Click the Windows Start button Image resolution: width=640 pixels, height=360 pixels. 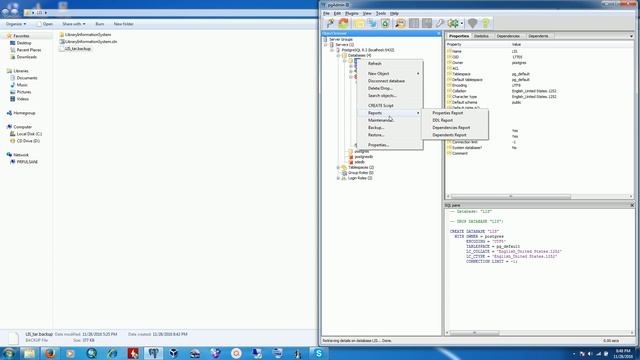(9, 353)
